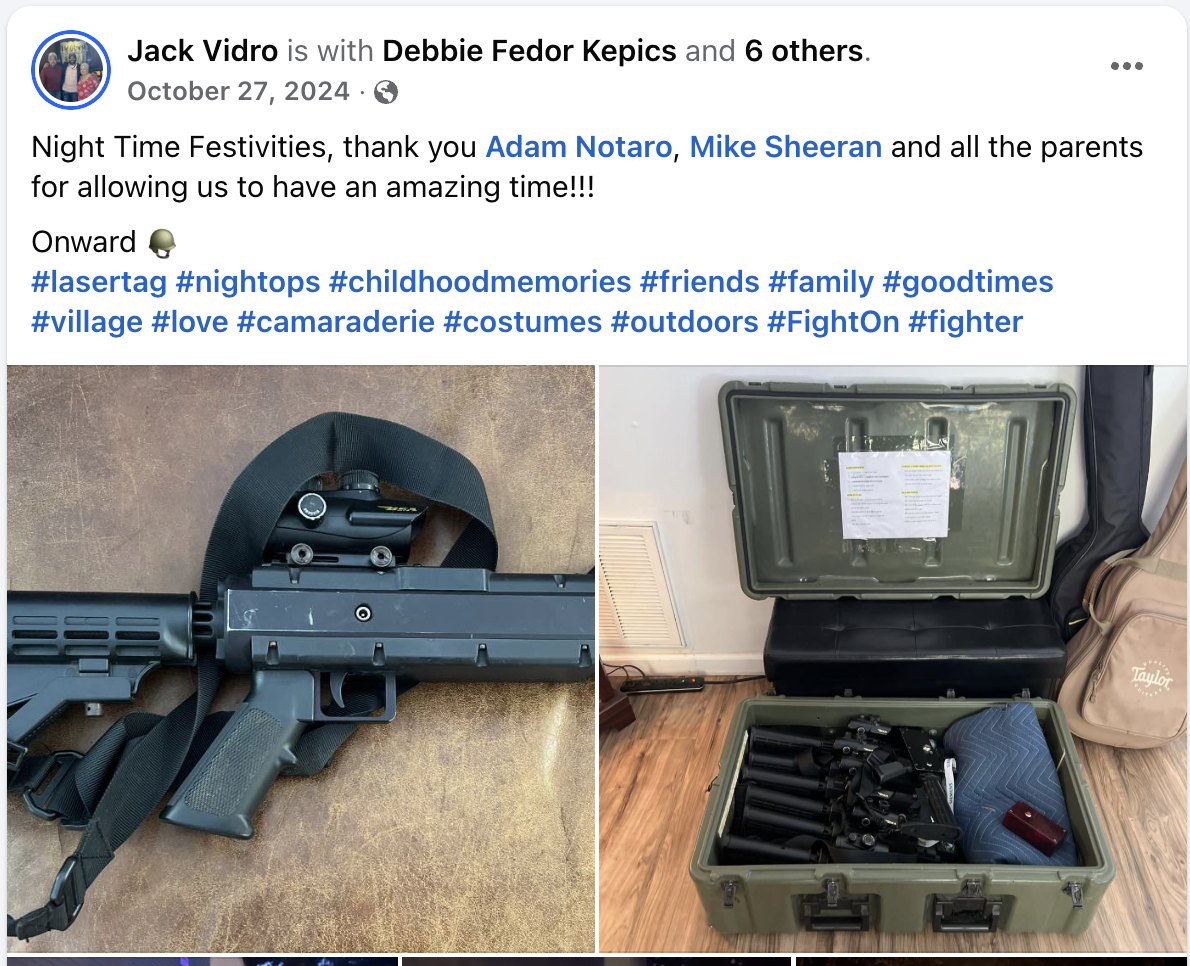Click the #nightops hashtag
The image size is (1190, 966).
pyautogui.click(x=248, y=282)
